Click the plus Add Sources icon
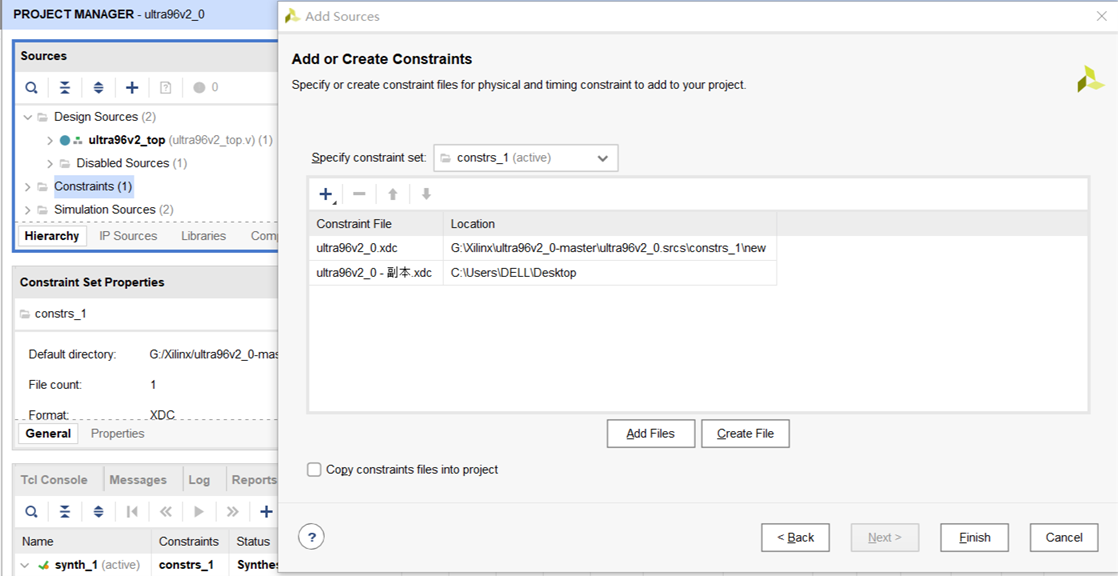The width and height of the screenshot is (1118, 576). point(132,88)
